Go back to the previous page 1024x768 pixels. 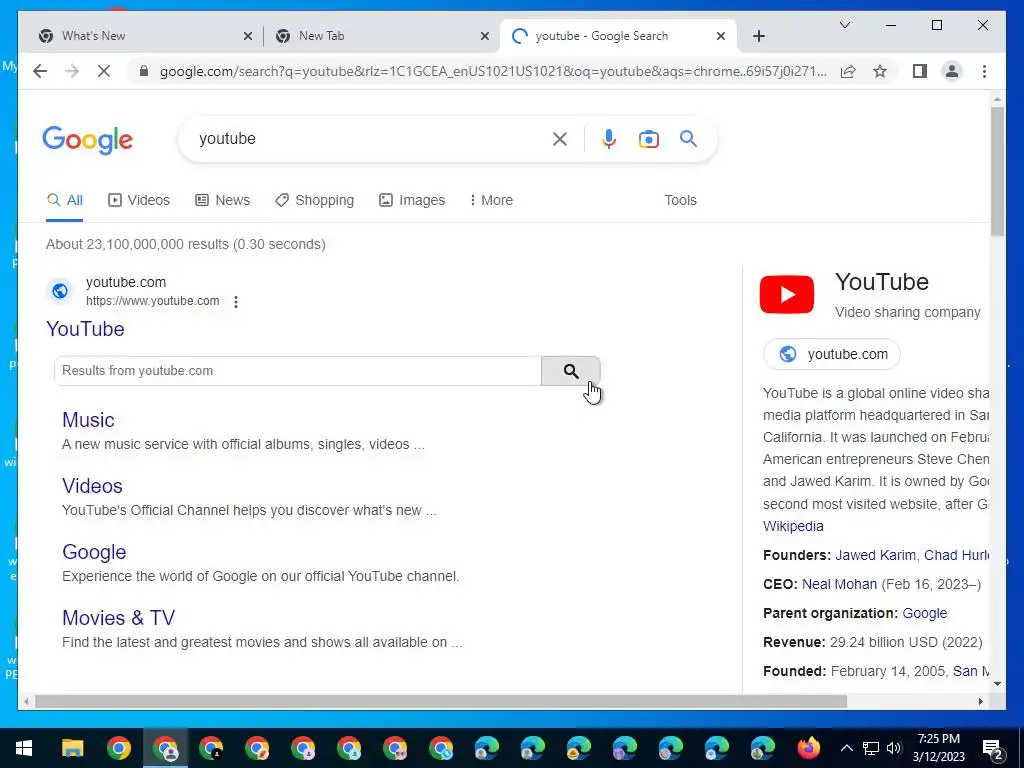pos(40,71)
